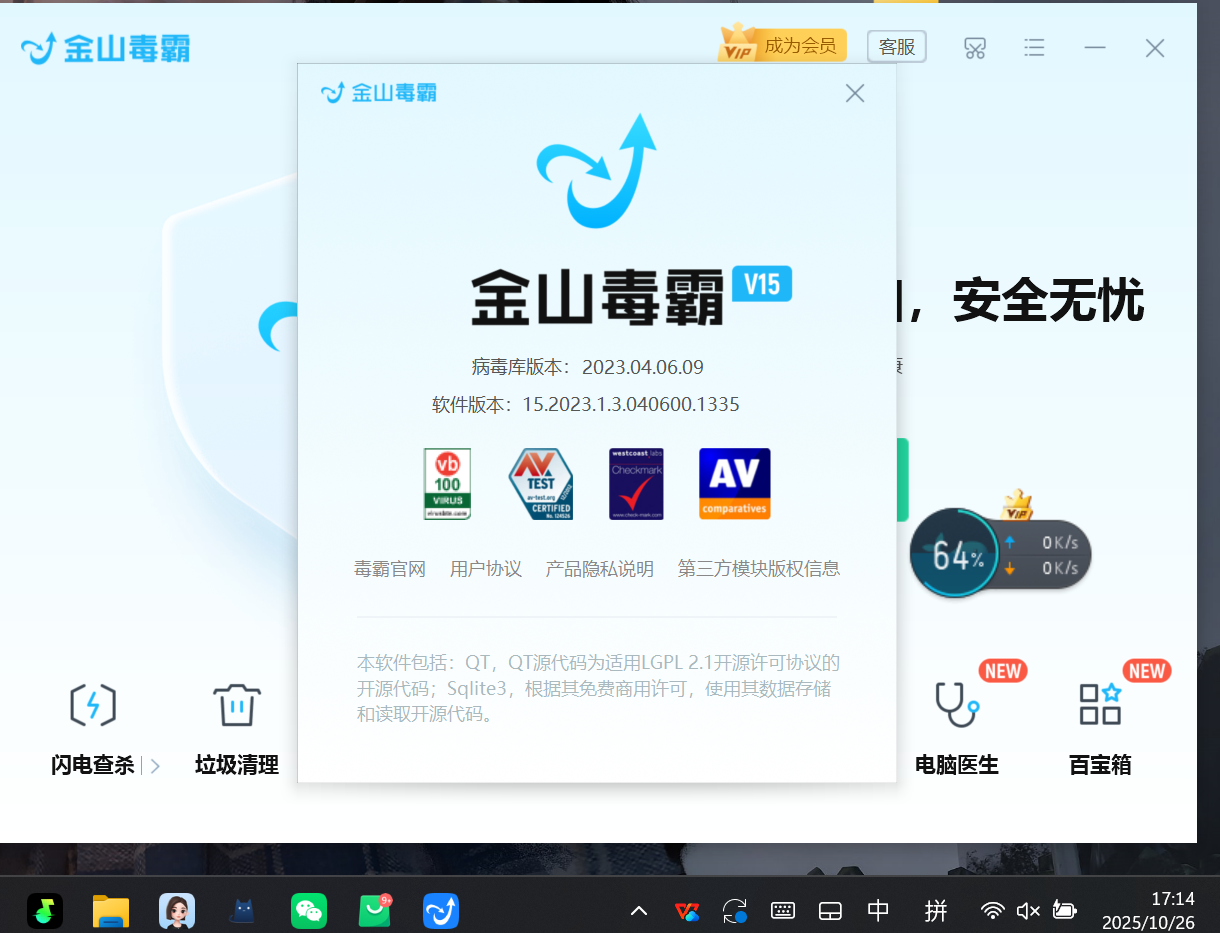Viewport: 1220px width, 933px height.
Task: Click 软件版本 15.2023.1.3.040600.1335 text
Action: point(586,405)
